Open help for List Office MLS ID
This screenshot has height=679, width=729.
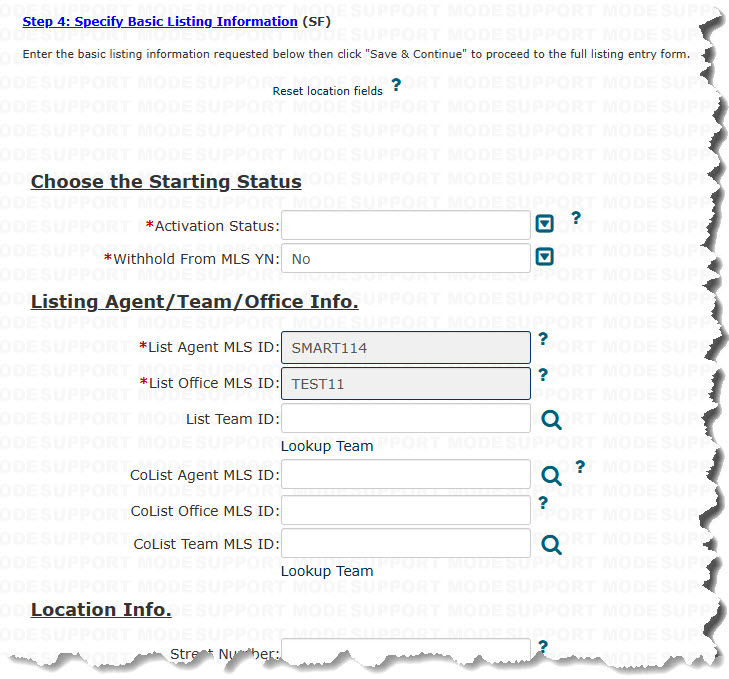543,375
